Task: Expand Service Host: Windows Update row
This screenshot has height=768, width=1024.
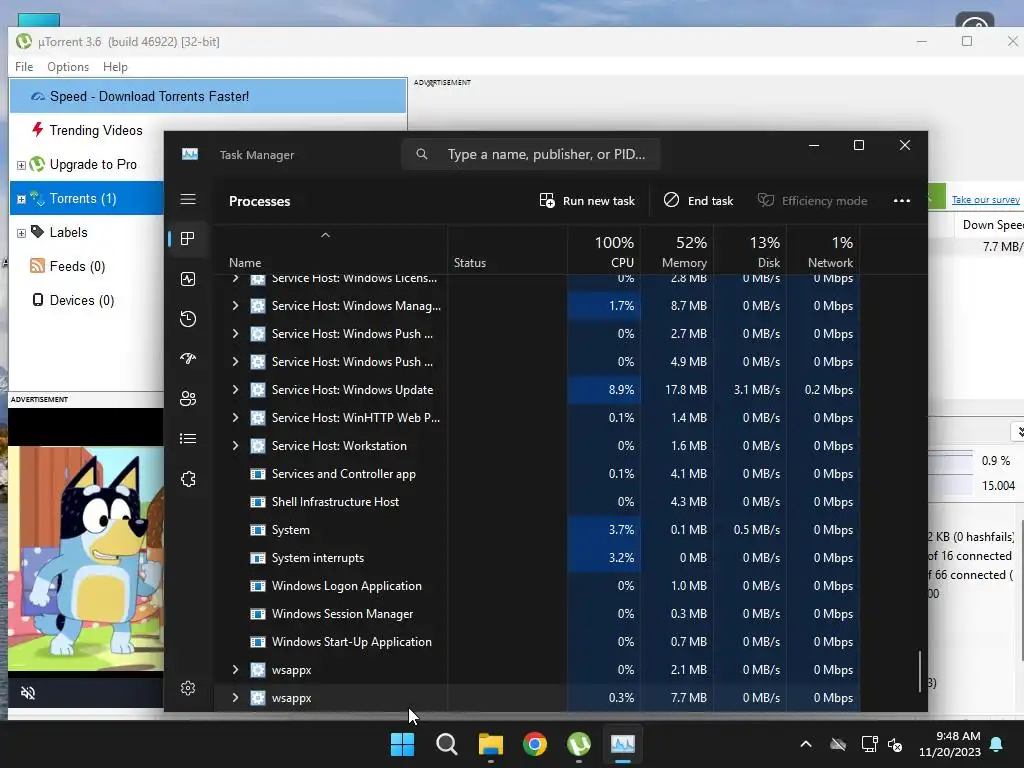Action: pos(235,390)
